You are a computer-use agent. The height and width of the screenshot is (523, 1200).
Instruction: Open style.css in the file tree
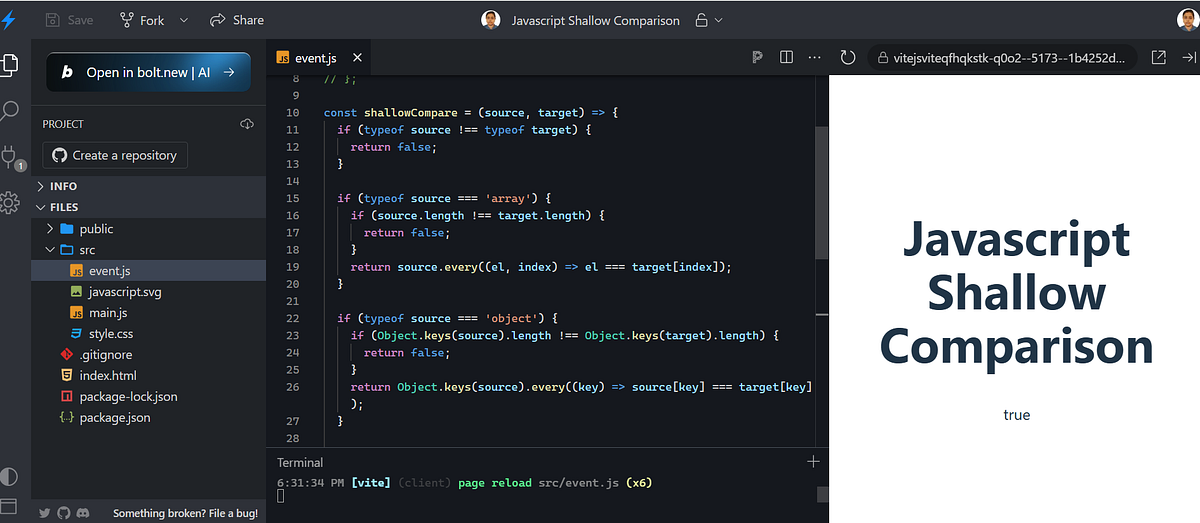tap(148, 333)
